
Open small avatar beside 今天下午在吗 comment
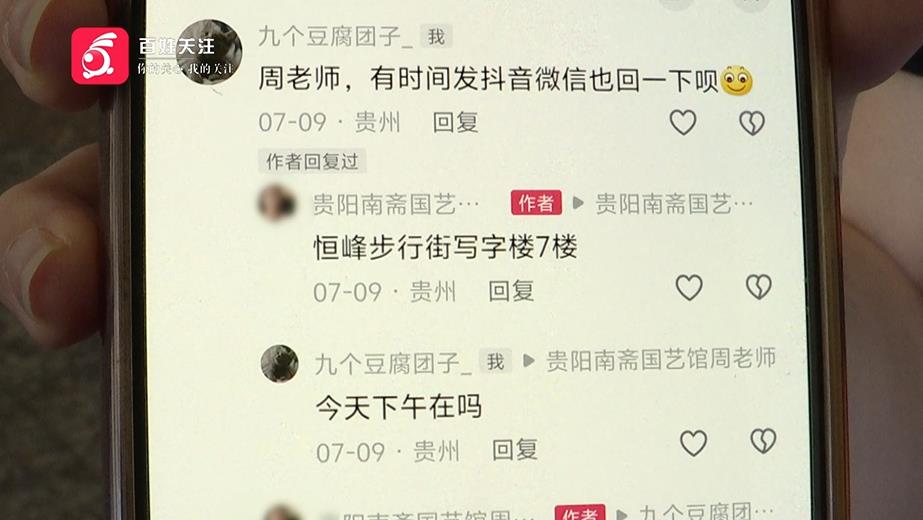[x=280, y=363]
